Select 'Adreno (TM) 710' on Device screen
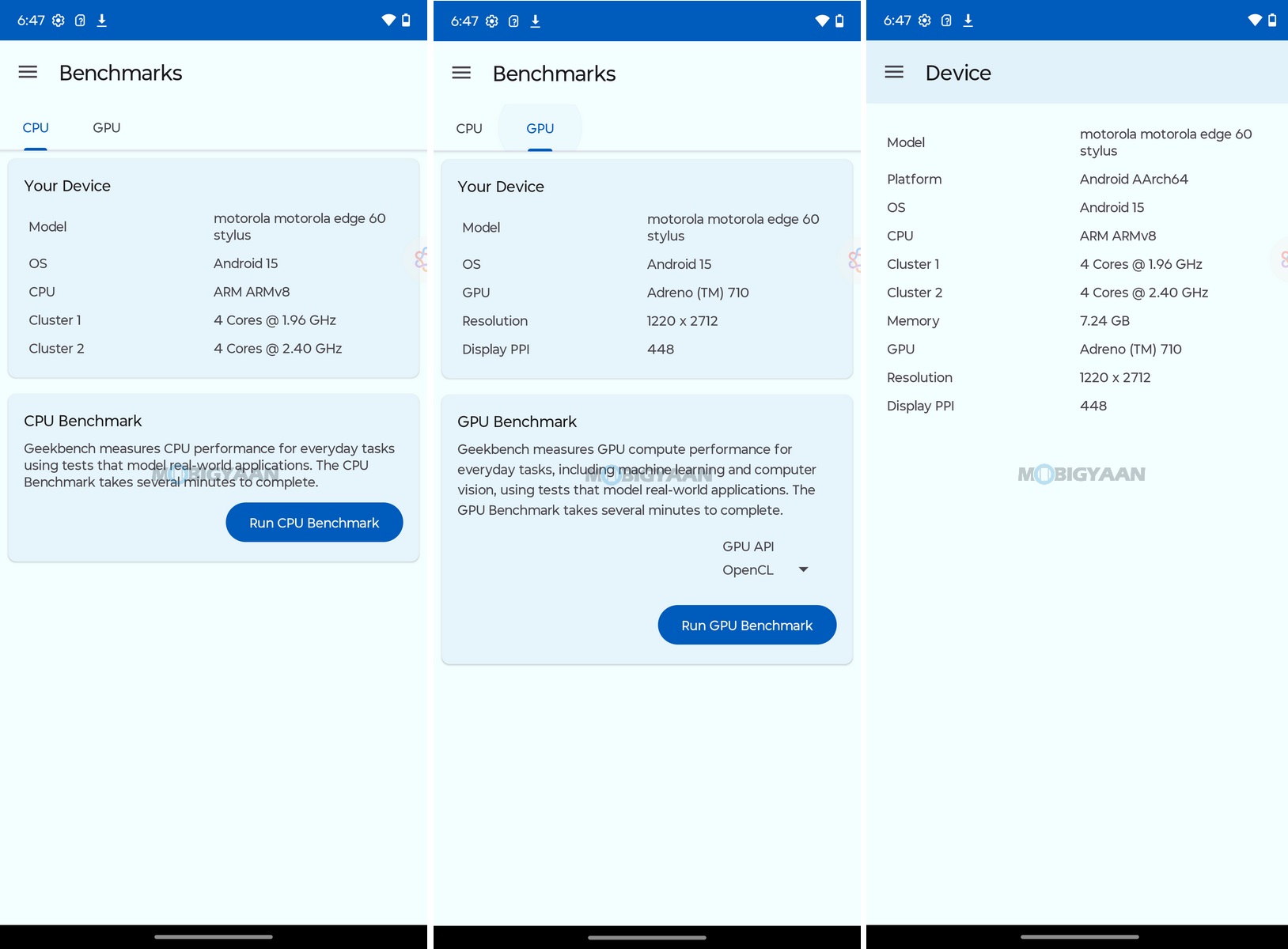Viewport: 1288px width, 949px height. coord(1131,350)
